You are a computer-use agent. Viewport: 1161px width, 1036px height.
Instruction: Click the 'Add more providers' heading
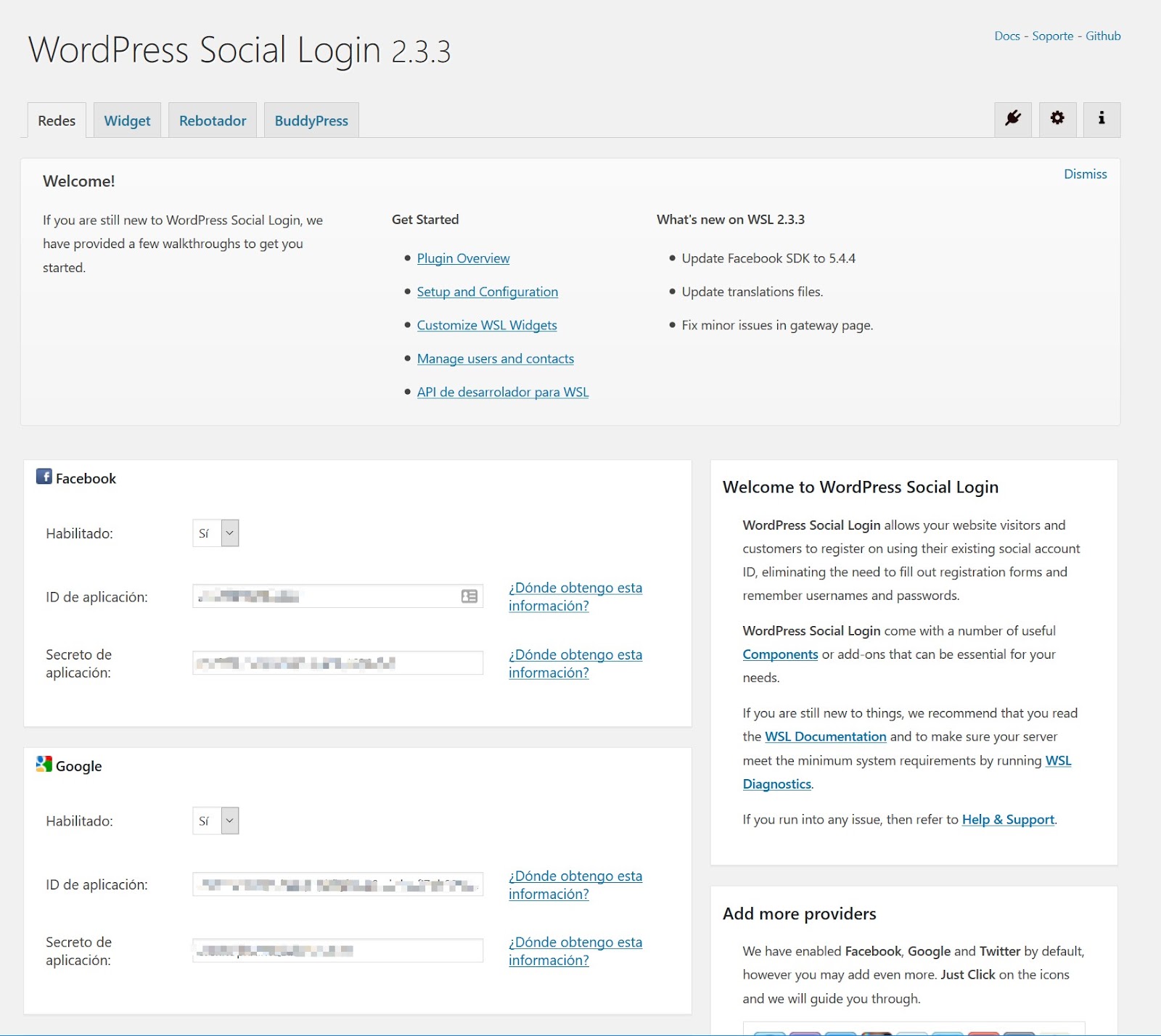pyautogui.click(x=799, y=913)
